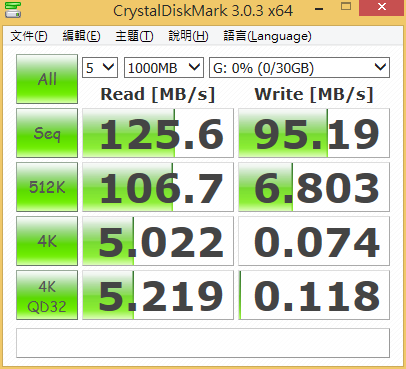Select the 512K read result 106.7

[x=158, y=187]
